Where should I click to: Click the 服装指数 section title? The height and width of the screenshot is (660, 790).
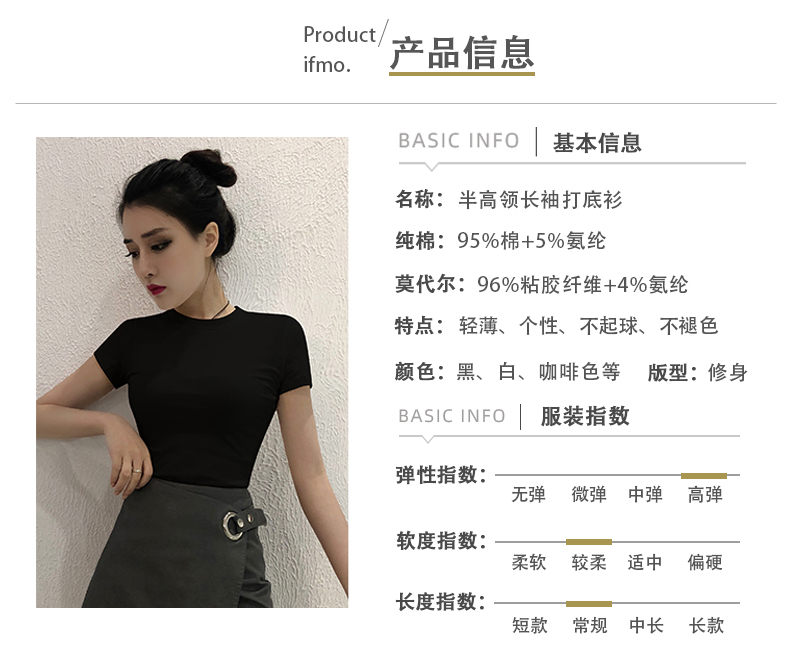click(585, 417)
